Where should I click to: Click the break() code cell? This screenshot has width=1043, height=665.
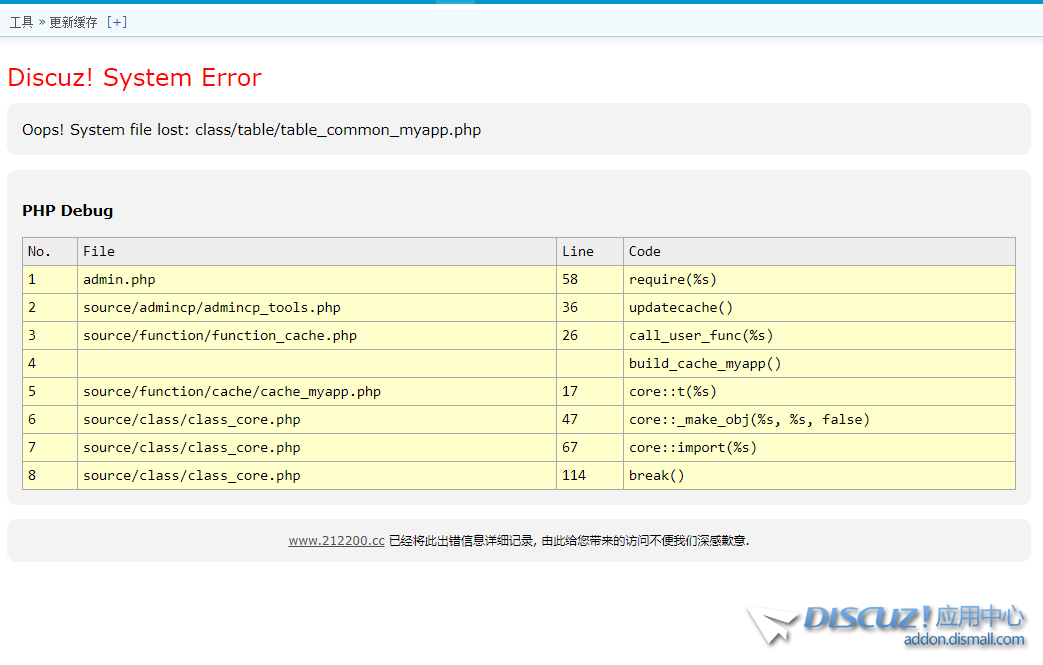[656, 476]
